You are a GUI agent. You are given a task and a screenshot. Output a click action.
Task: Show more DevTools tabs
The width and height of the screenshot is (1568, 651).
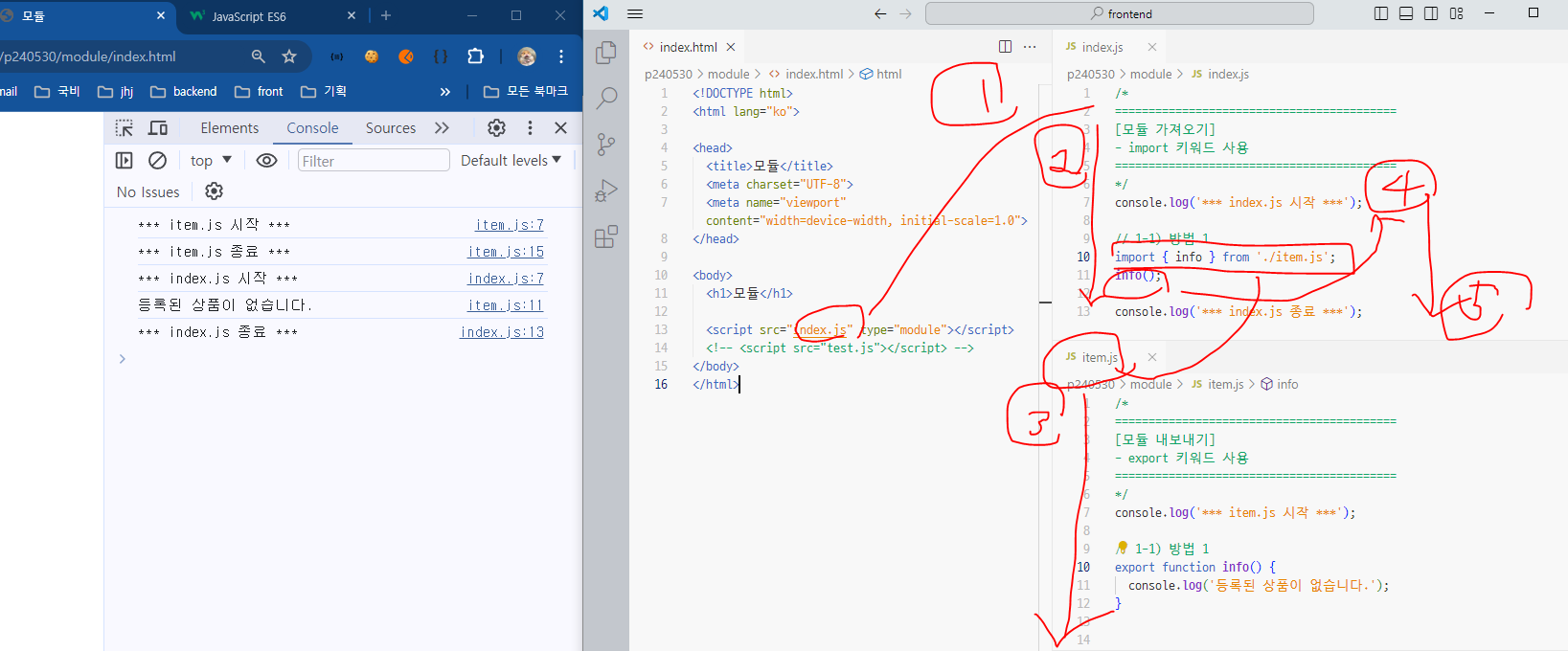coord(442,127)
